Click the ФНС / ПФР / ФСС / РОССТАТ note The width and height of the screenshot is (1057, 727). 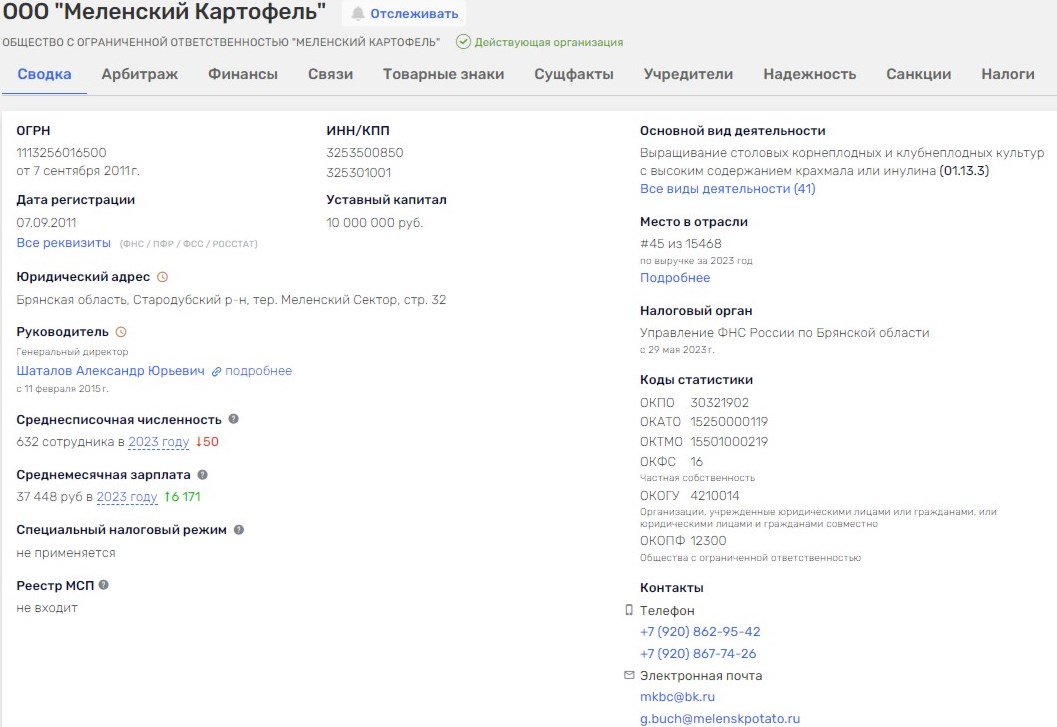(189, 243)
